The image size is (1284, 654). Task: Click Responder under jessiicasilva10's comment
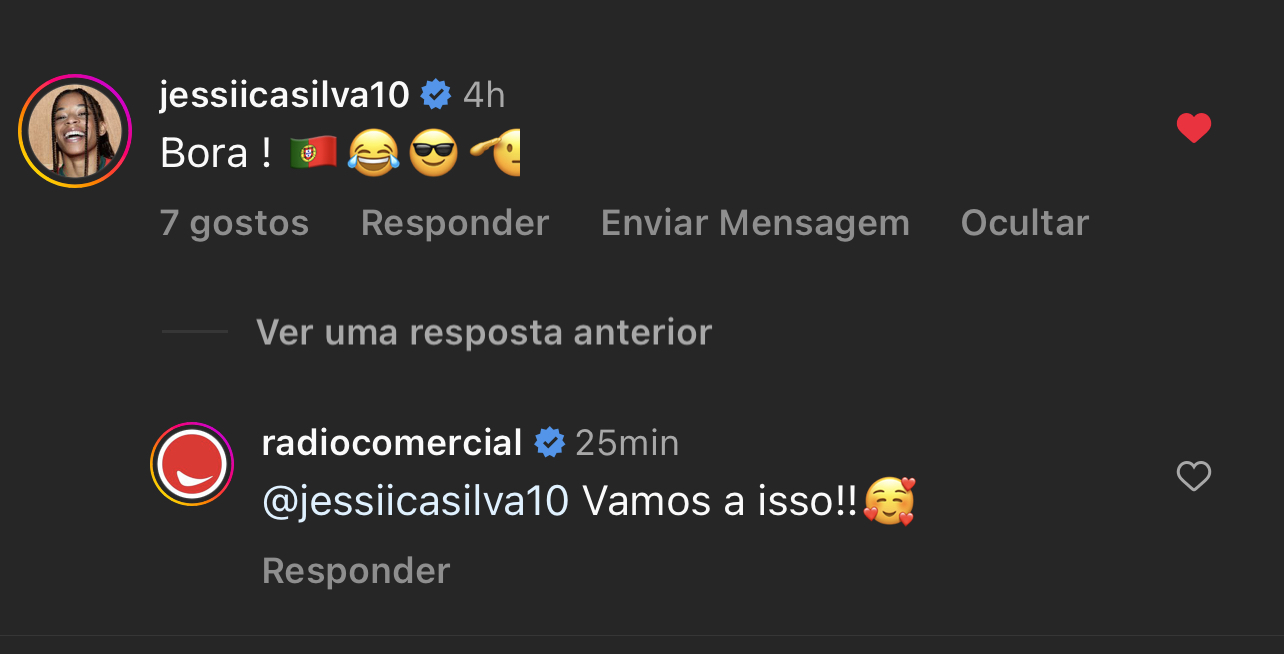tap(455, 223)
